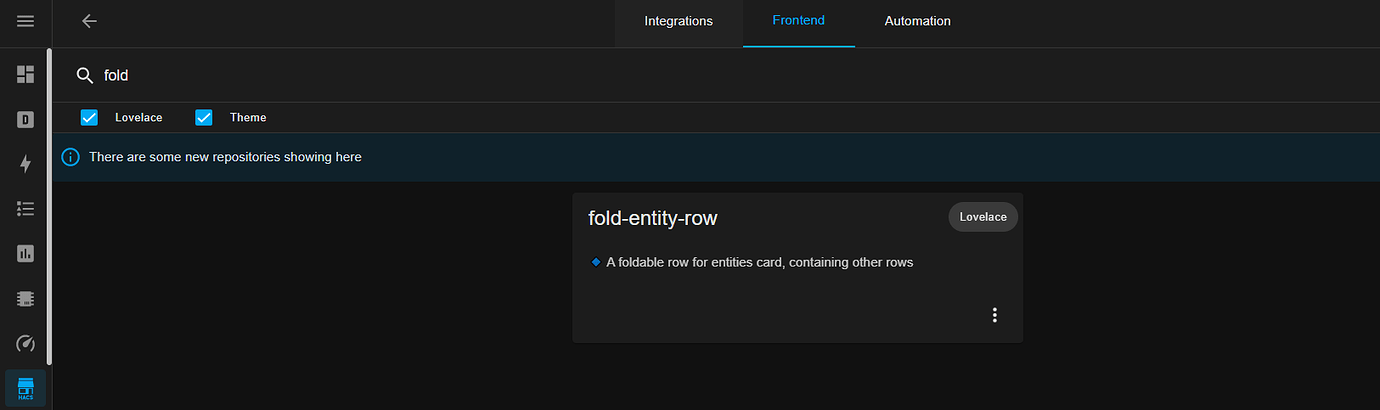1380x410 pixels.
Task: Open the History chart sidebar icon
Action: click(26, 254)
